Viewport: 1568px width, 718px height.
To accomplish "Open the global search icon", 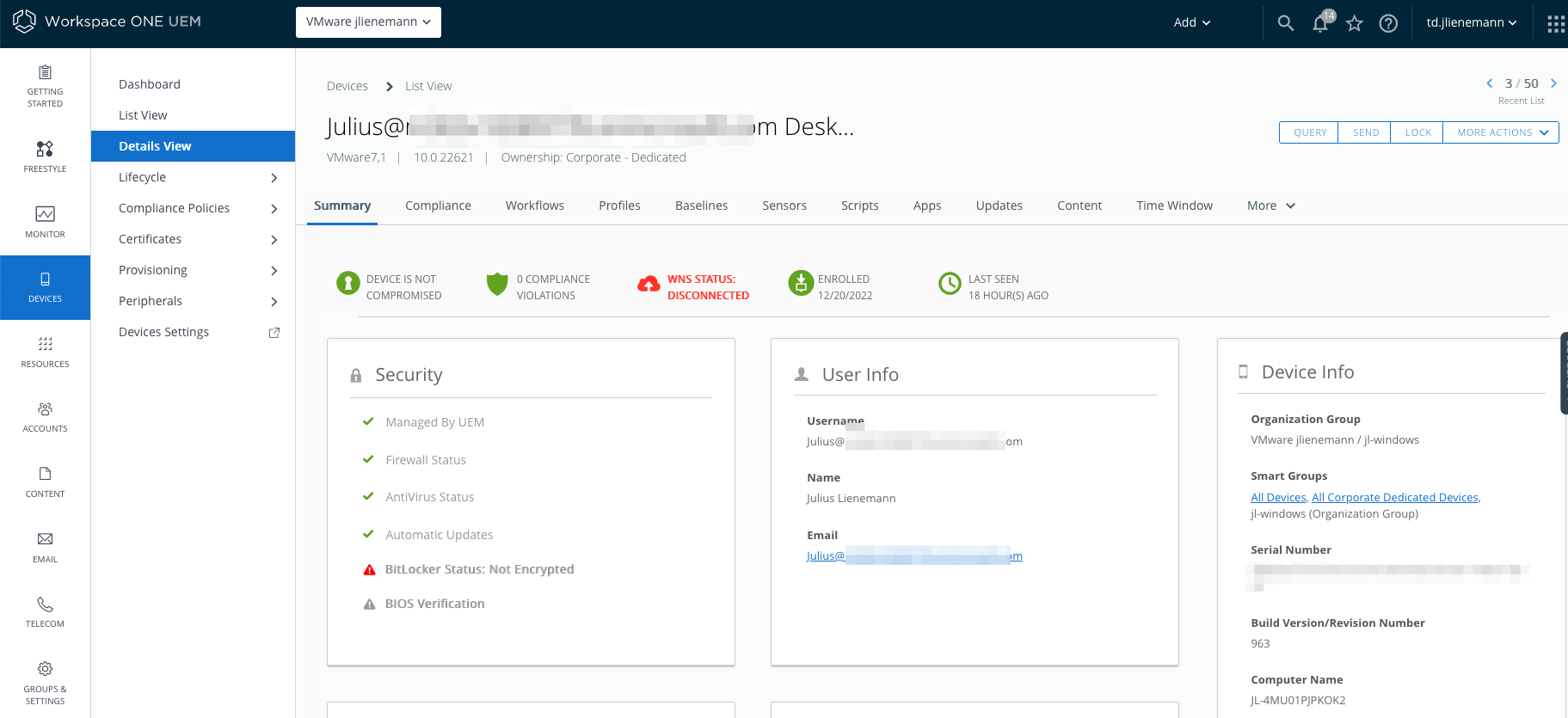I will [1285, 23].
